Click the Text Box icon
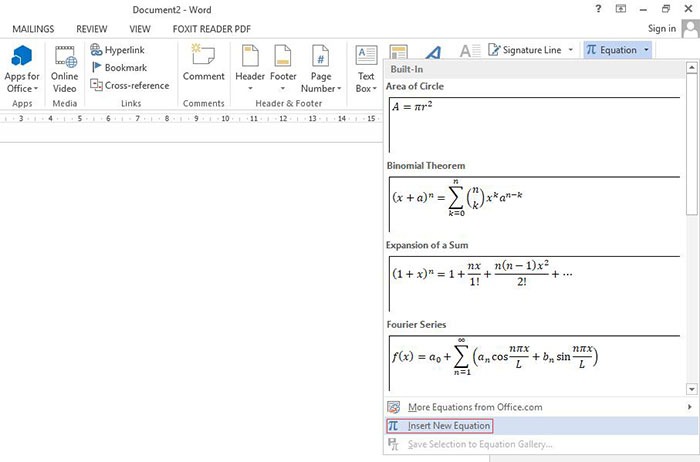The height and width of the screenshot is (462, 700). tap(366, 66)
